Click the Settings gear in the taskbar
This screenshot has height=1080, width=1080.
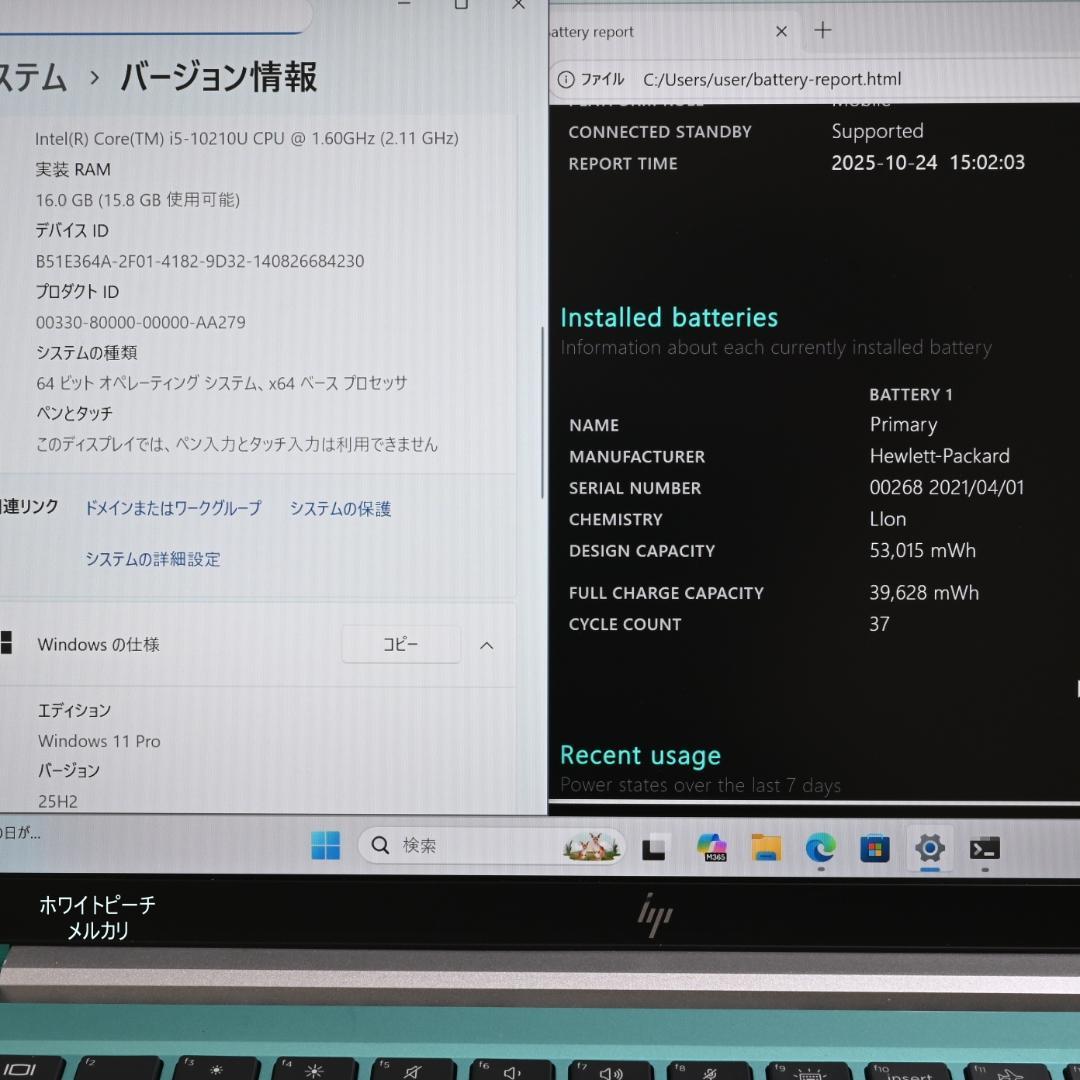coord(930,848)
